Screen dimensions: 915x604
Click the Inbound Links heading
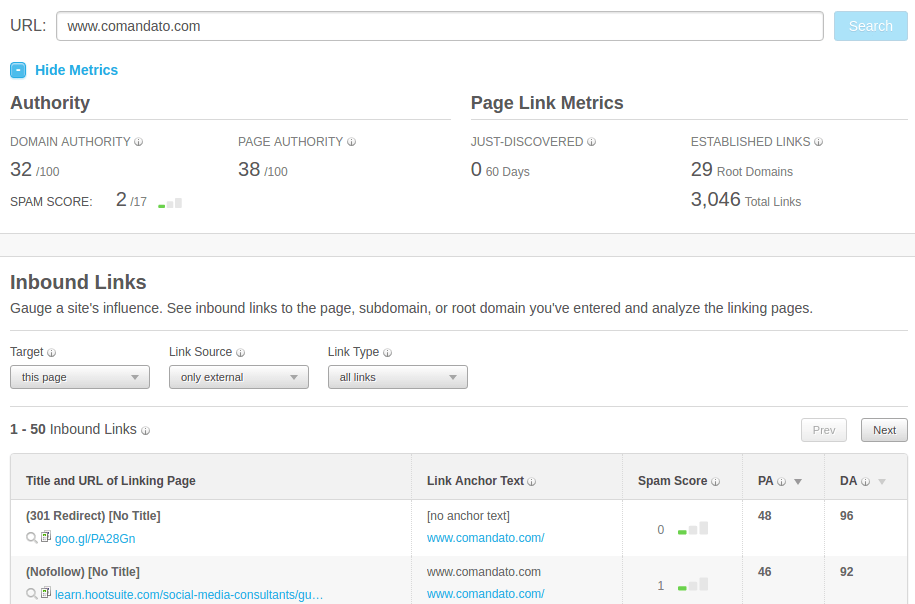point(78,282)
